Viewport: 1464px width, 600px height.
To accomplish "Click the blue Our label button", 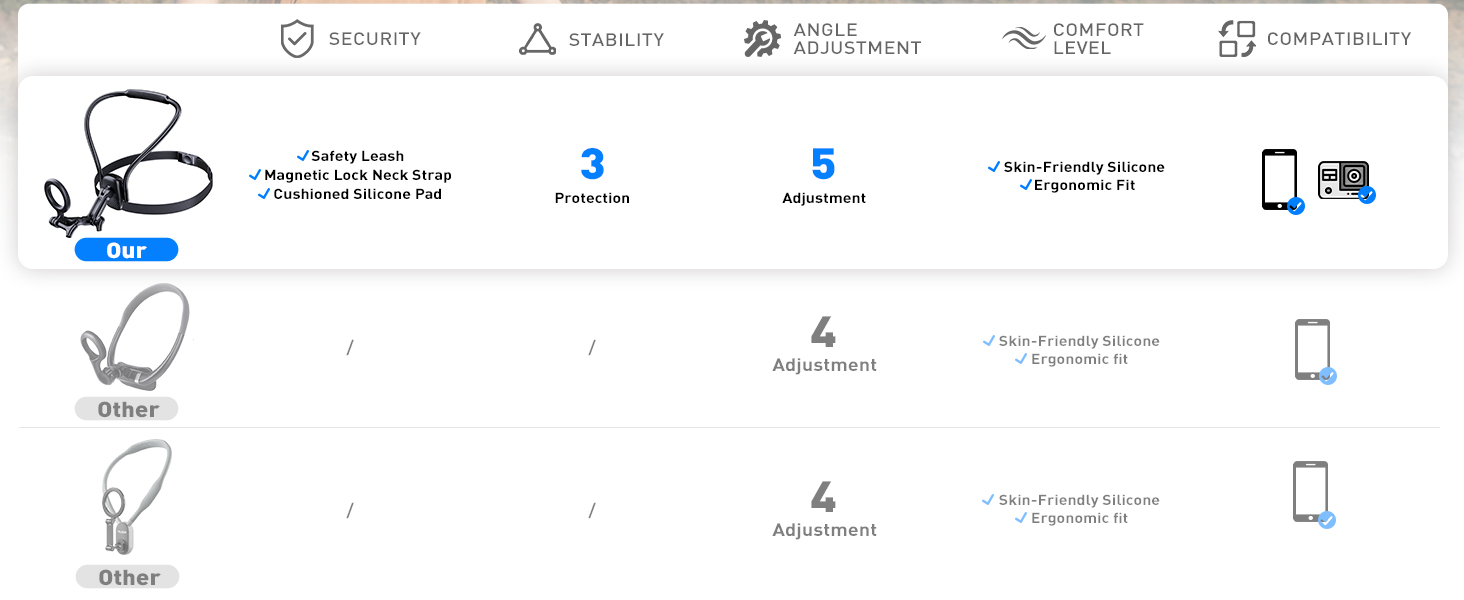I will [126, 250].
